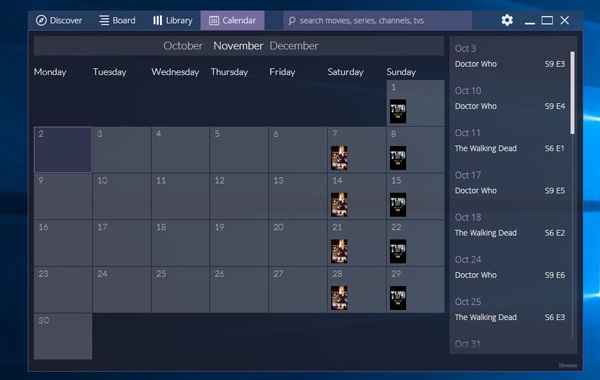This screenshot has height=380, width=600.
Task: Focus the search movies, series input field
Action: point(377,20)
